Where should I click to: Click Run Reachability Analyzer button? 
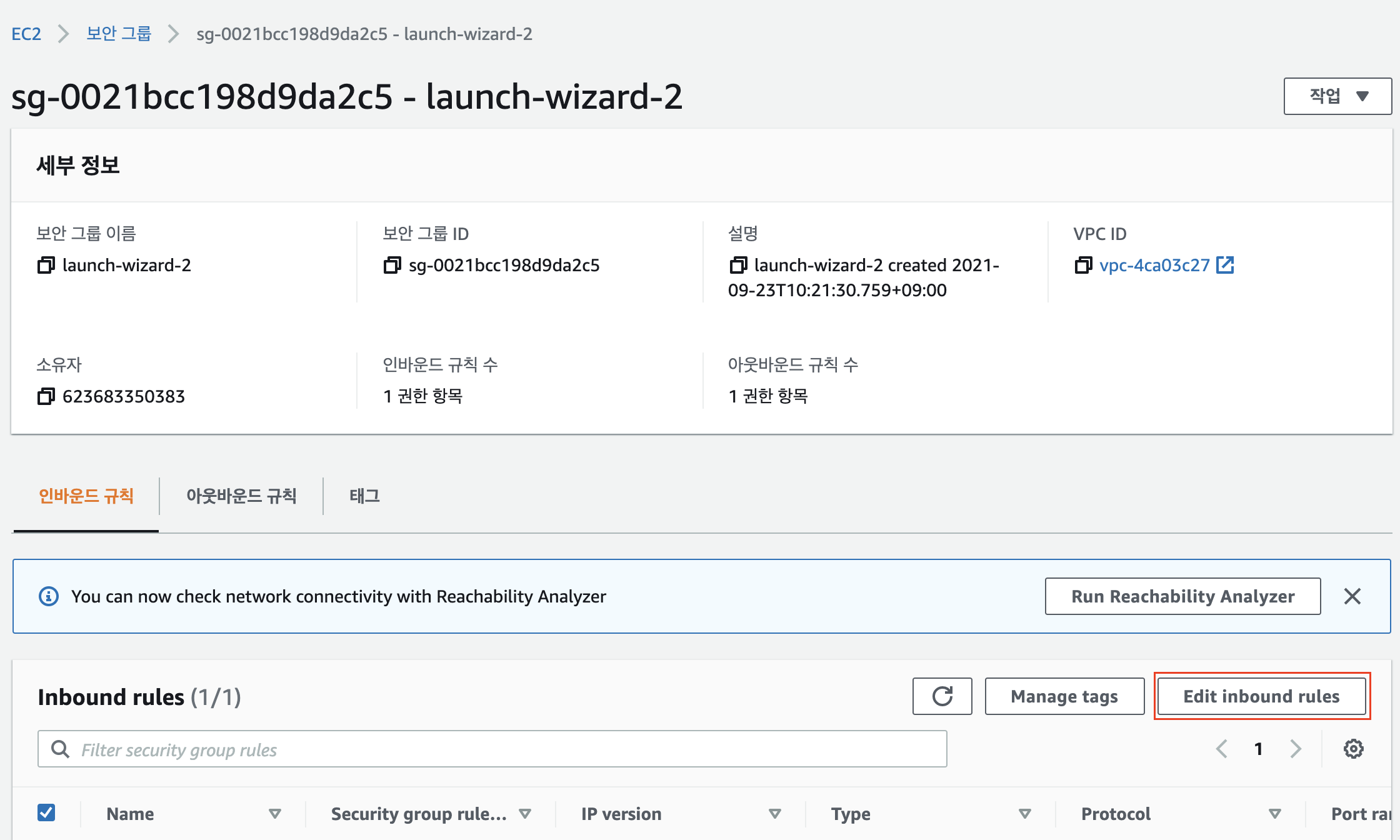point(1182,596)
